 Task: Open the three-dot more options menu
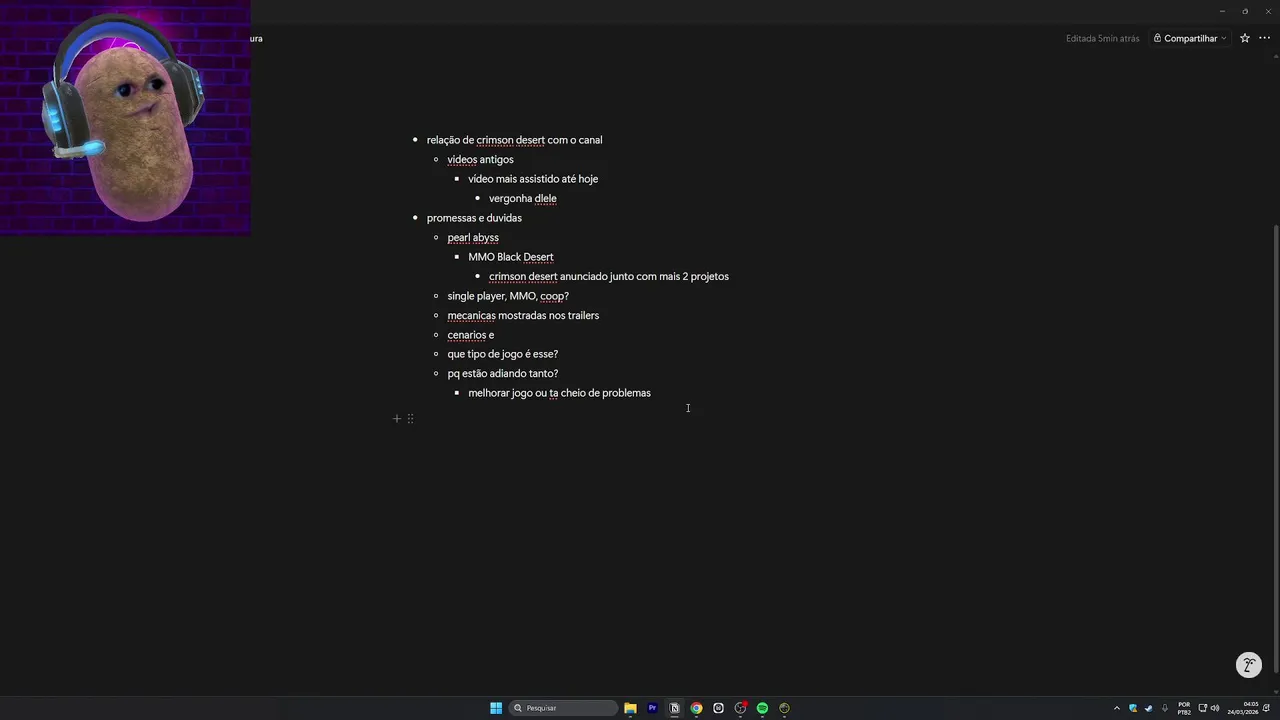(1264, 38)
